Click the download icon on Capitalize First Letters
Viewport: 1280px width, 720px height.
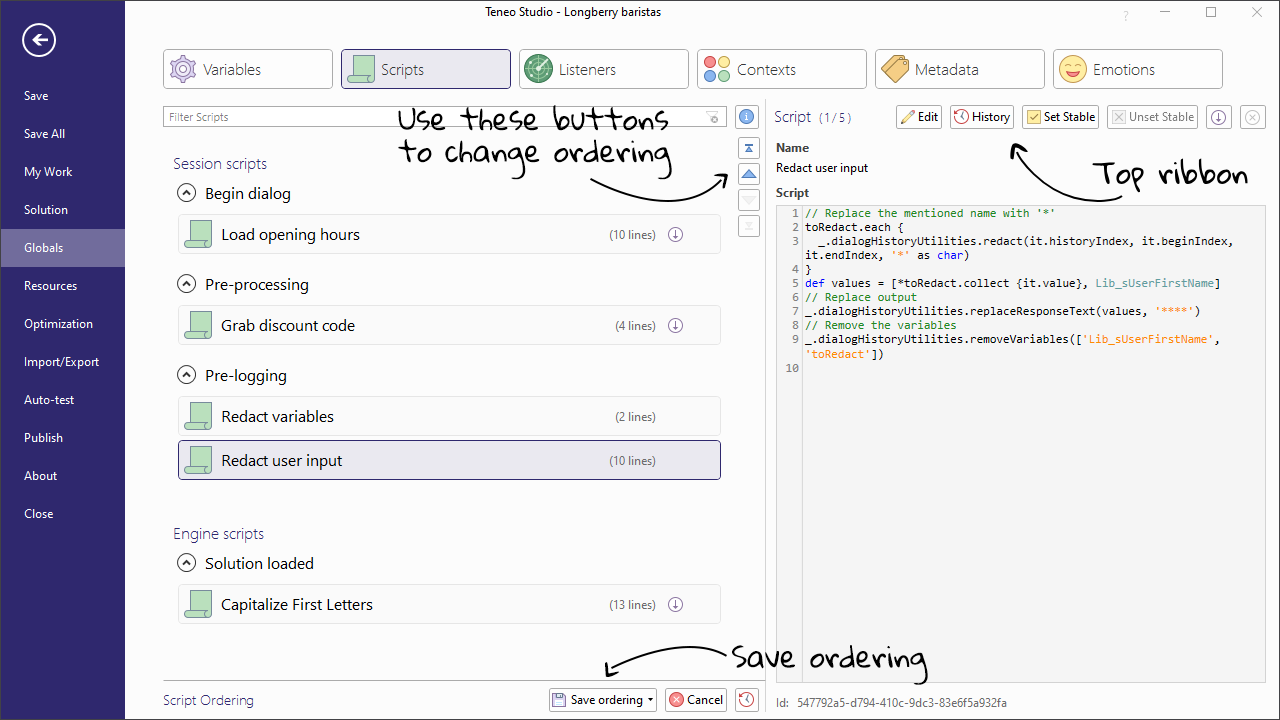click(x=675, y=604)
